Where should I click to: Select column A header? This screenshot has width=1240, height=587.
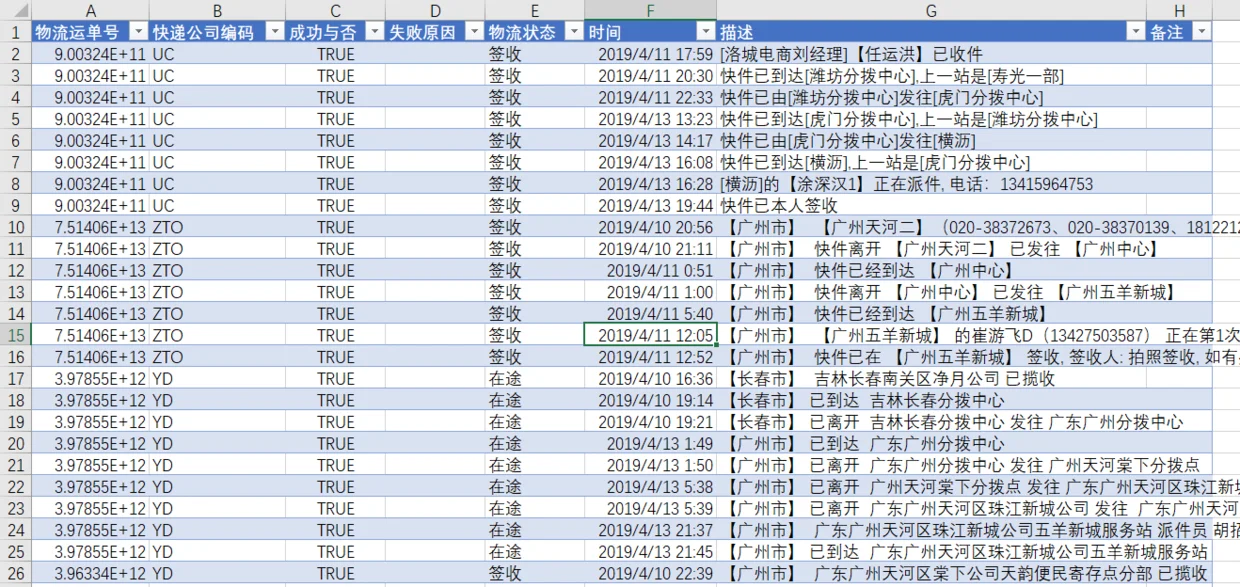point(91,10)
